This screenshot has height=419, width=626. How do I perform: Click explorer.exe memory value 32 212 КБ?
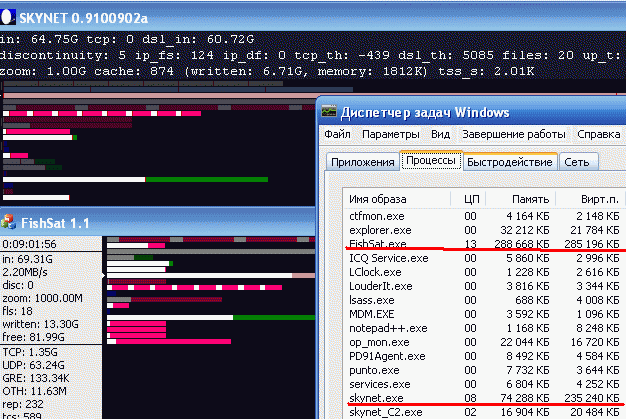click(x=525, y=230)
